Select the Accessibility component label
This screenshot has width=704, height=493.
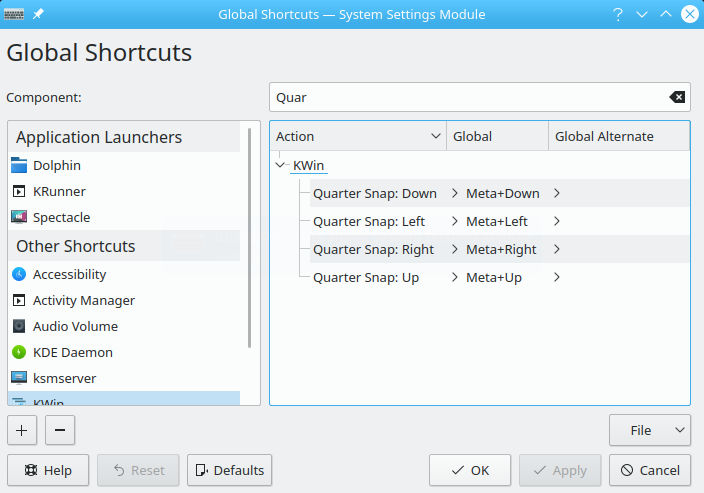(70, 274)
